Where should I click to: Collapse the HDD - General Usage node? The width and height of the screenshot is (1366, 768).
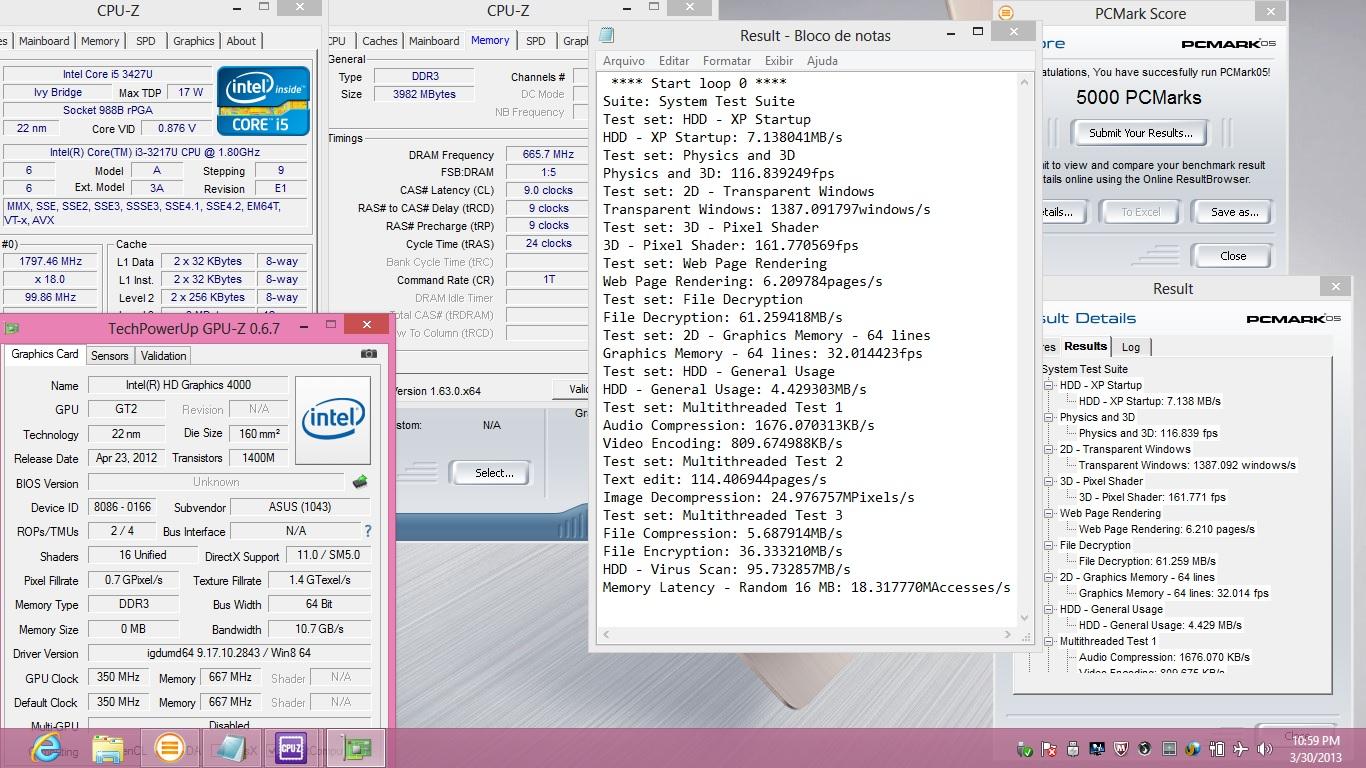pyautogui.click(x=1049, y=609)
